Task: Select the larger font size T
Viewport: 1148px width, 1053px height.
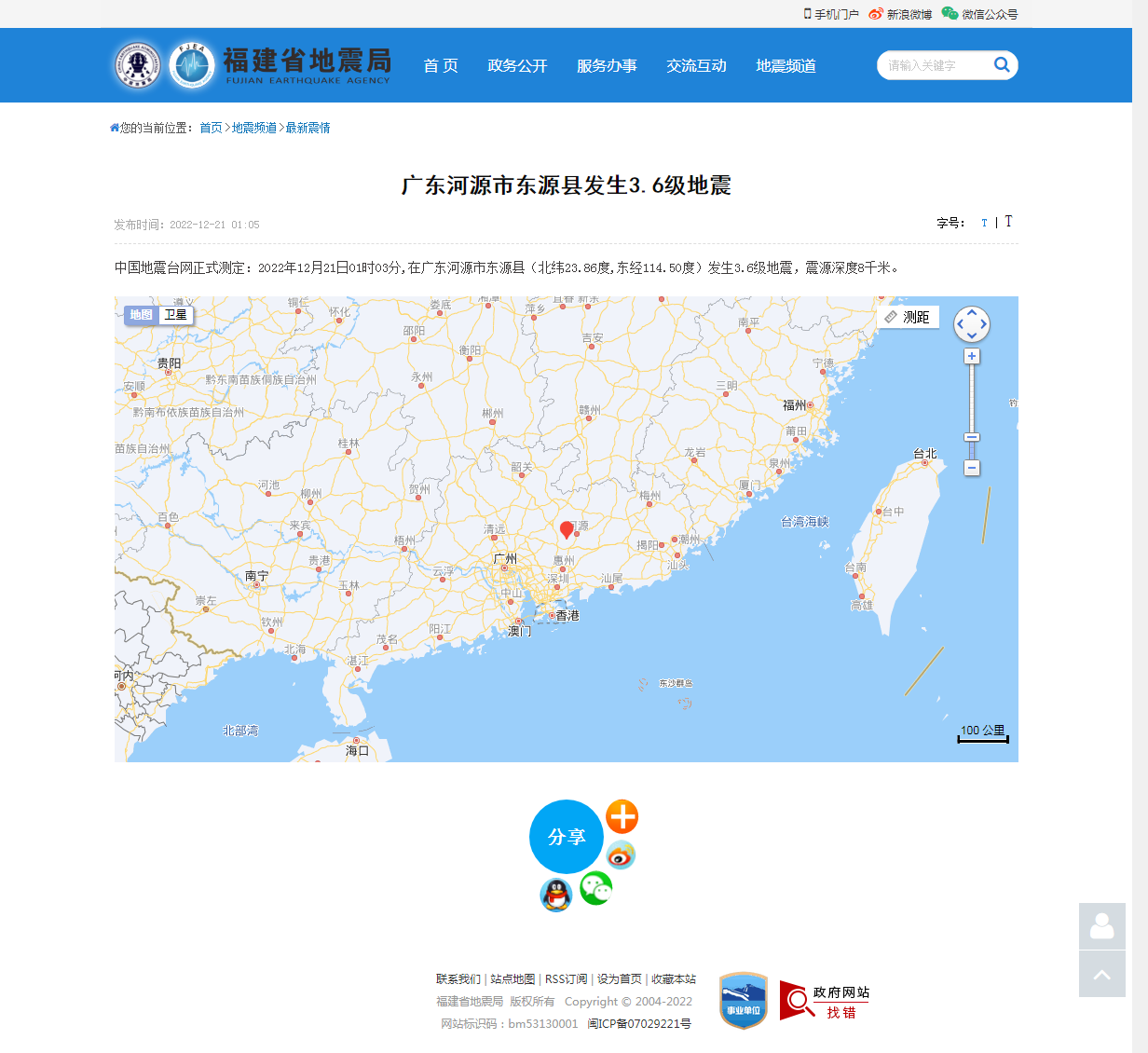Action: coord(1008,222)
